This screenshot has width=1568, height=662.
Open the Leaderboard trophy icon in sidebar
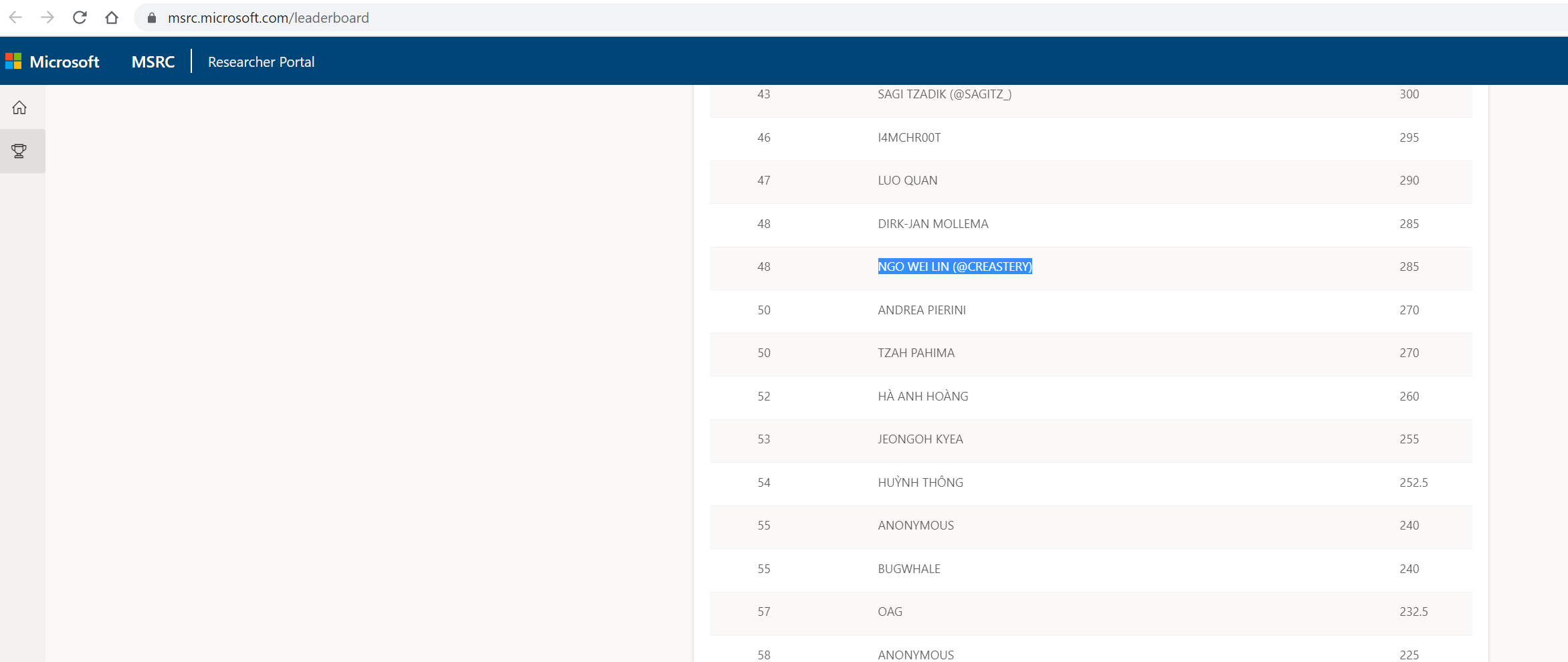coord(19,150)
